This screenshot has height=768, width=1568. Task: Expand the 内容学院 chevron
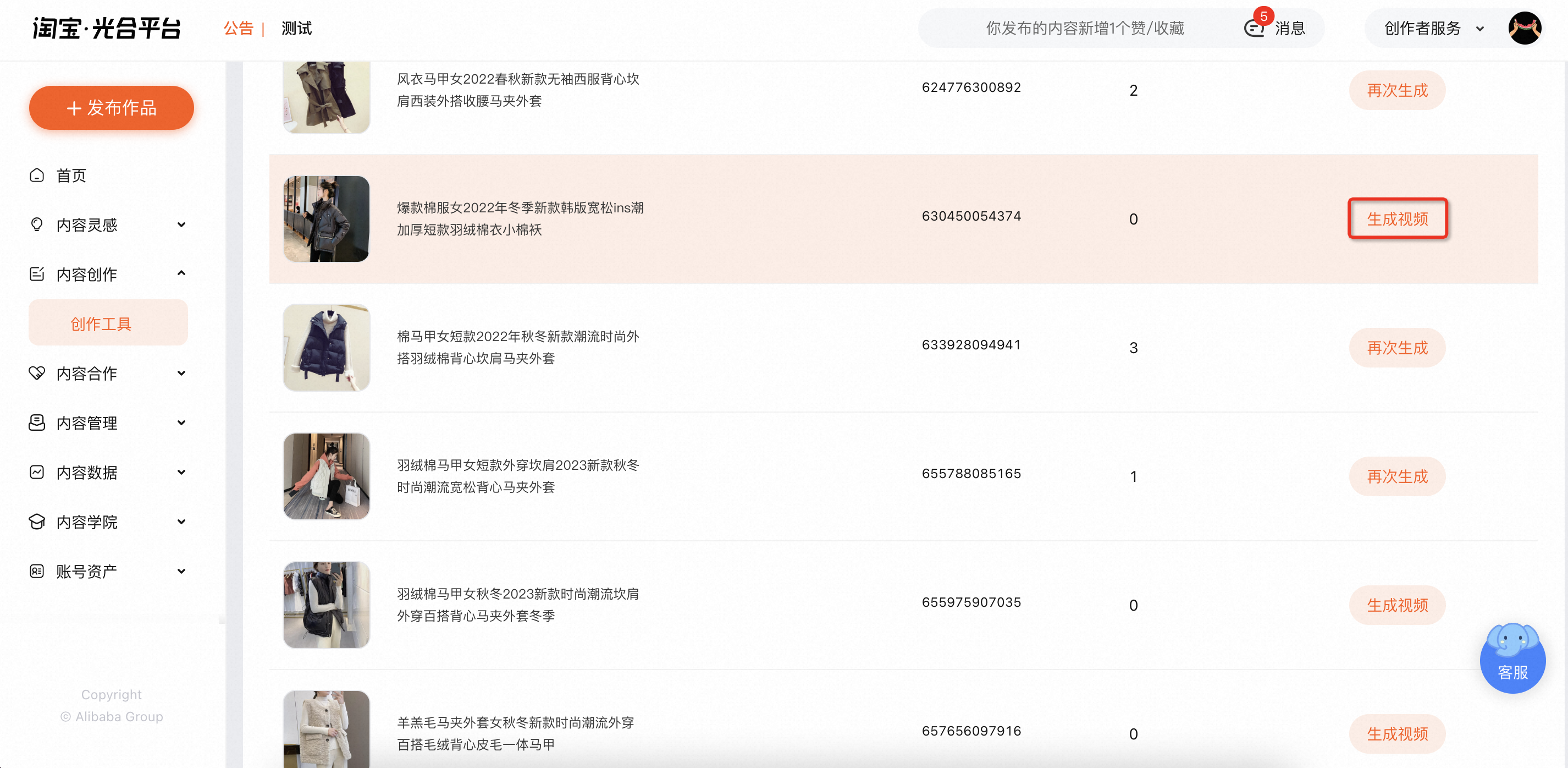[181, 522]
